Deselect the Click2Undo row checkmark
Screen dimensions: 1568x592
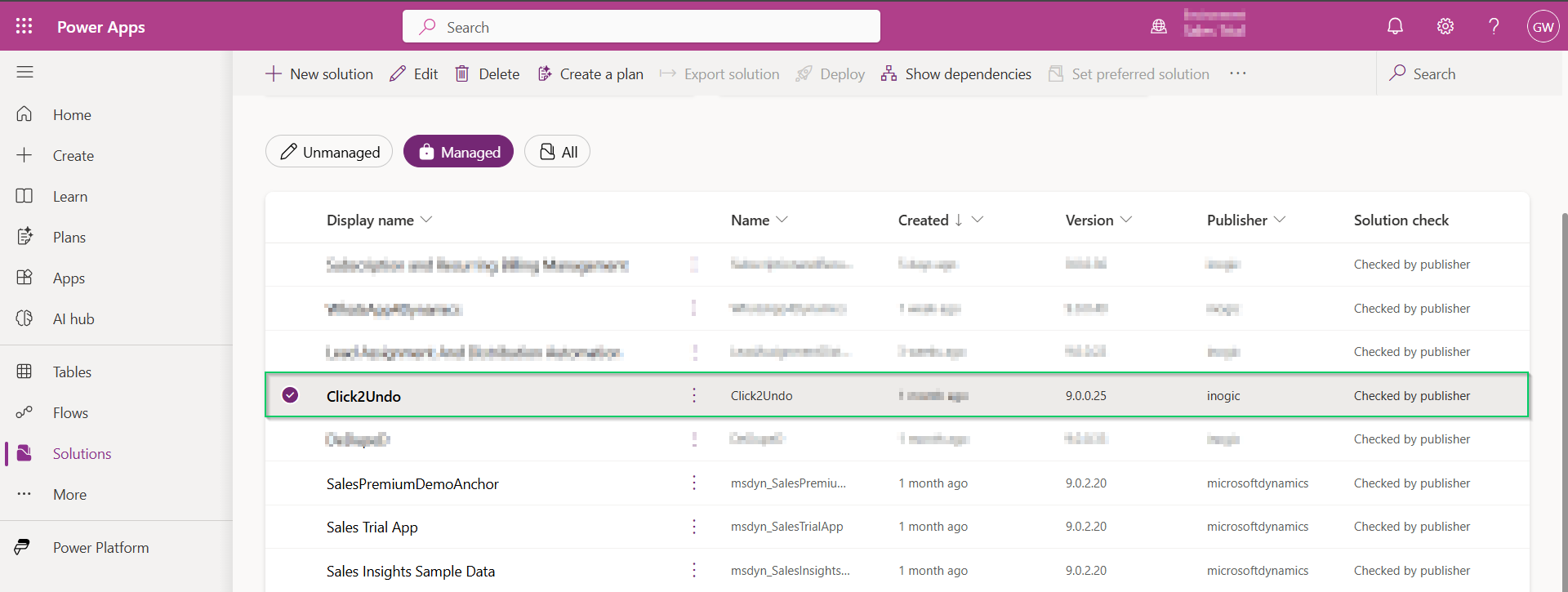290,395
